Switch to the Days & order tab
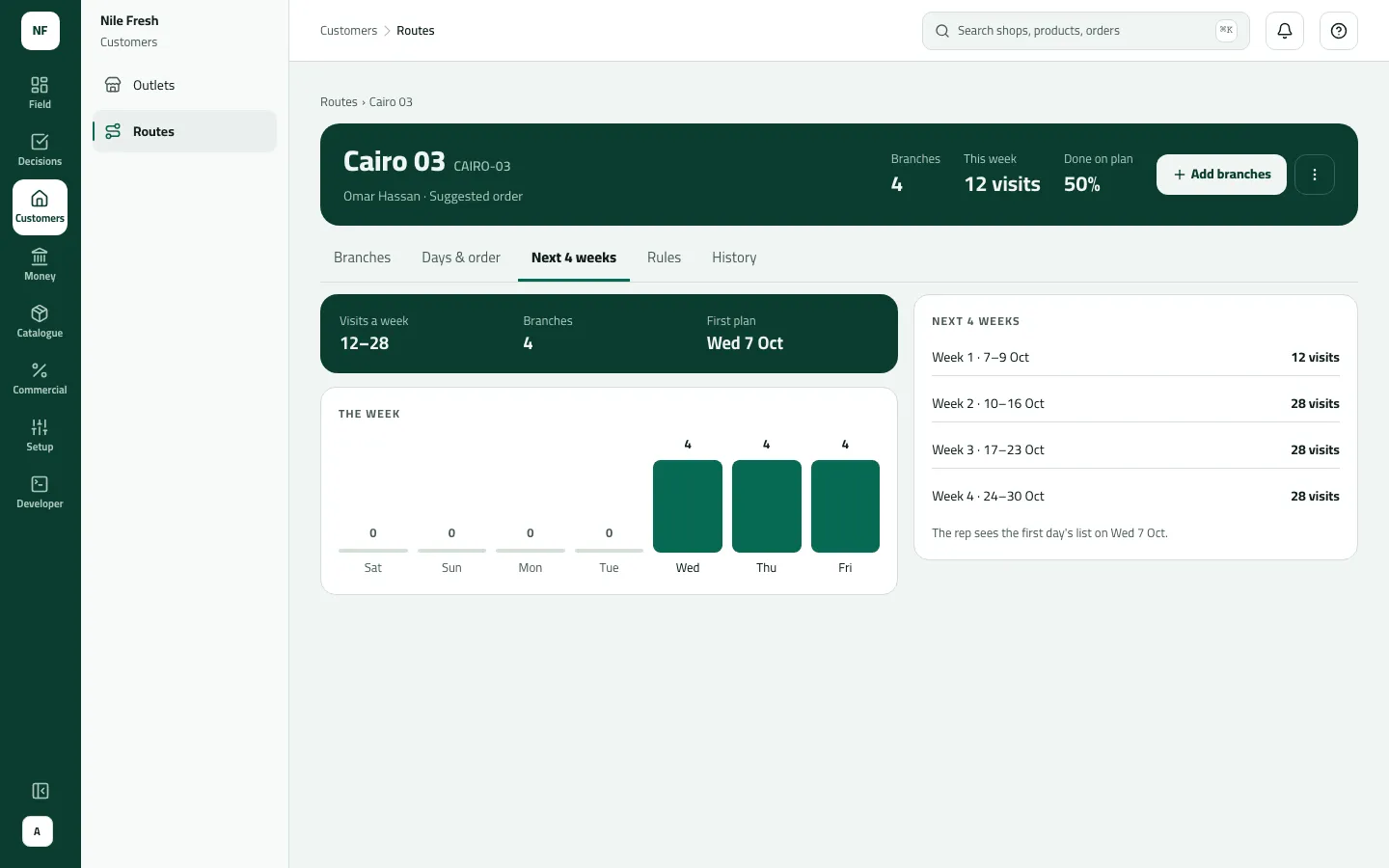This screenshot has width=1389, height=868. (461, 258)
